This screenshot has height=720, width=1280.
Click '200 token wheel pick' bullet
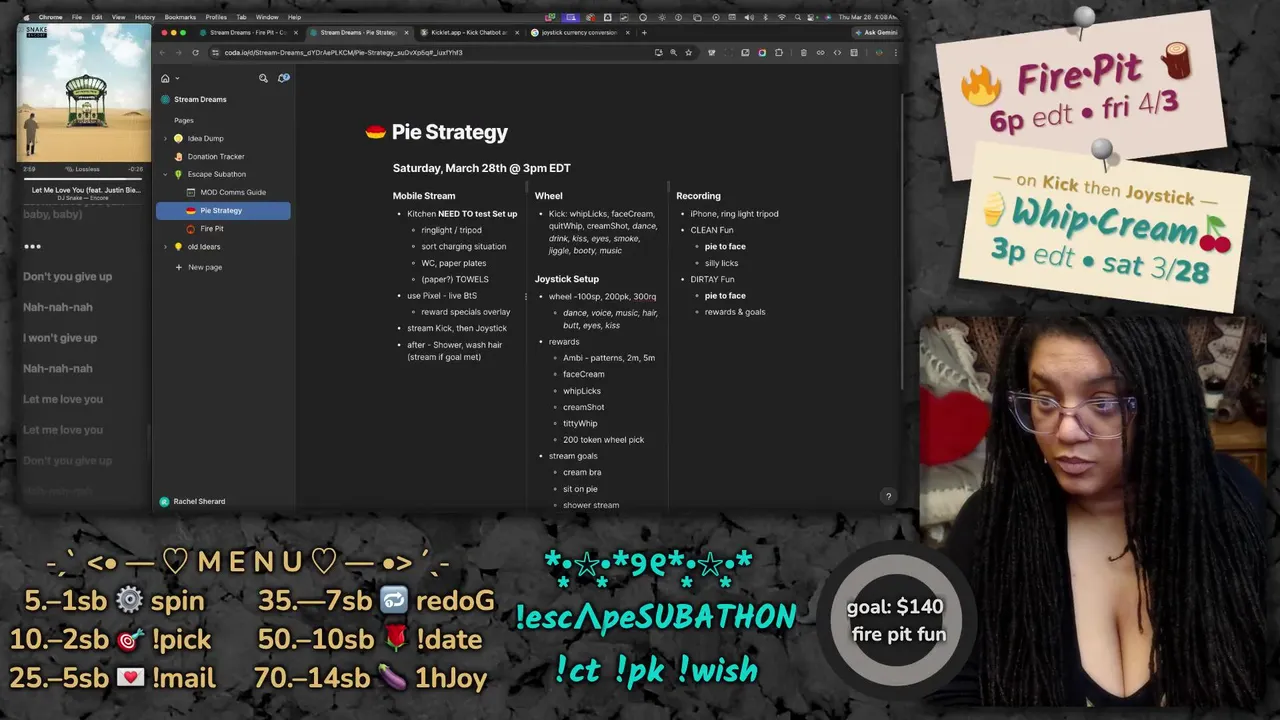click(x=603, y=440)
